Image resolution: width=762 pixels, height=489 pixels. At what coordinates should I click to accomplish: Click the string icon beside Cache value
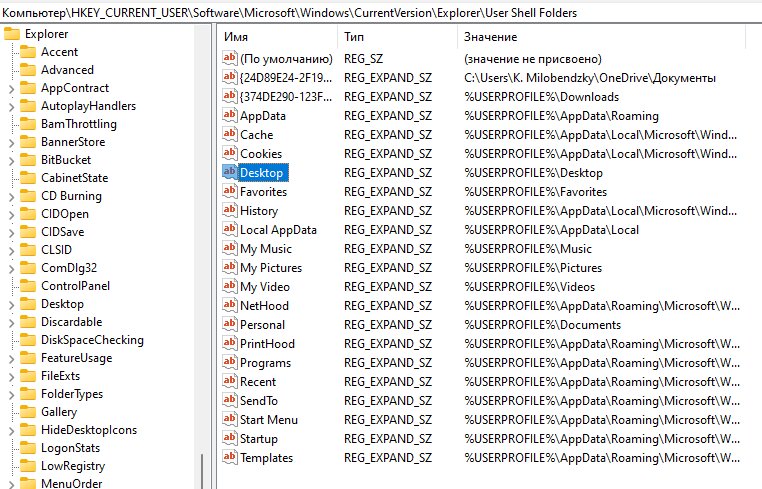point(229,134)
